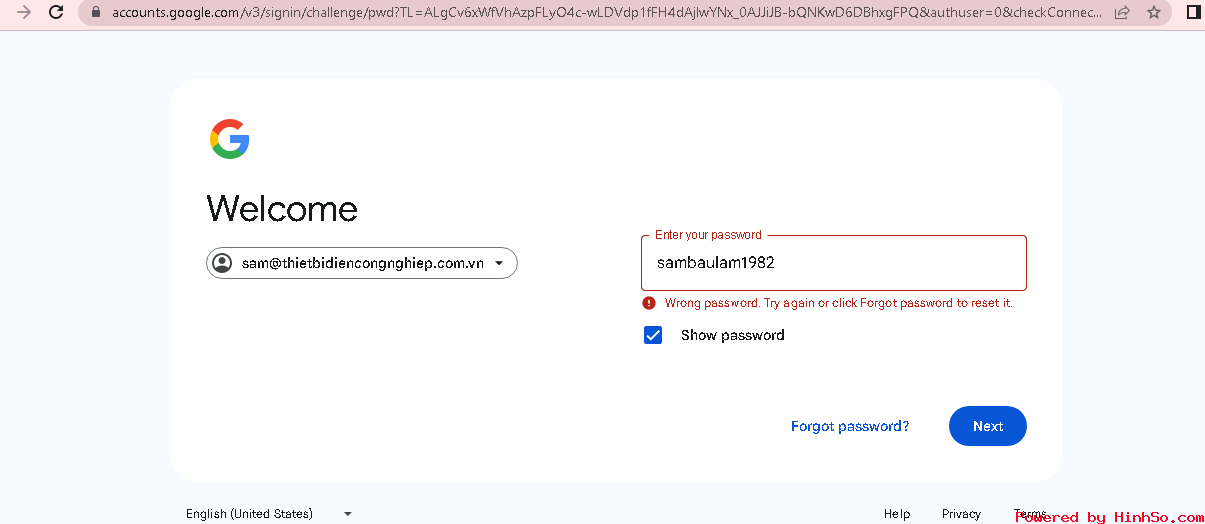Reload the current page
Screen dimensions: 1205x524
pos(56,13)
